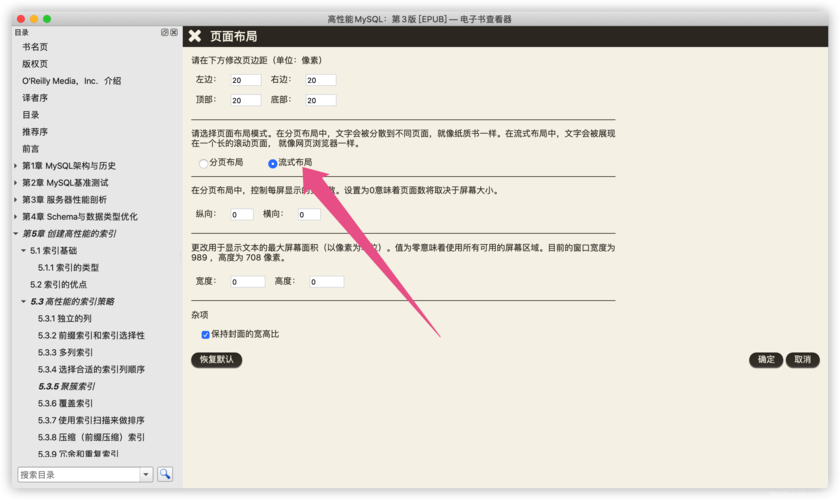Click the green fullscreen window button
This screenshot has height=500, width=840.
point(47,19)
